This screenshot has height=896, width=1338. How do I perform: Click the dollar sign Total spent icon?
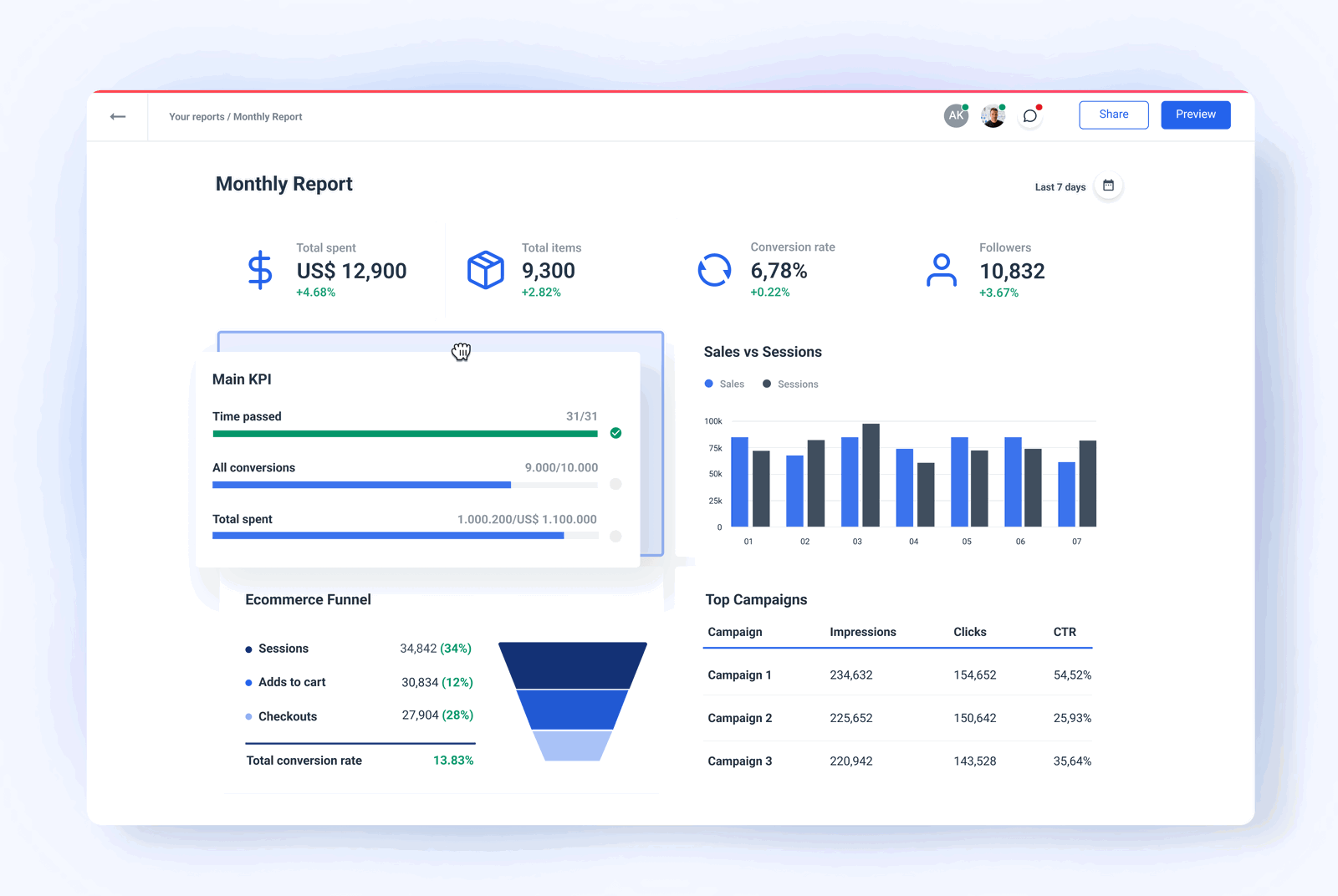(260, 270)
